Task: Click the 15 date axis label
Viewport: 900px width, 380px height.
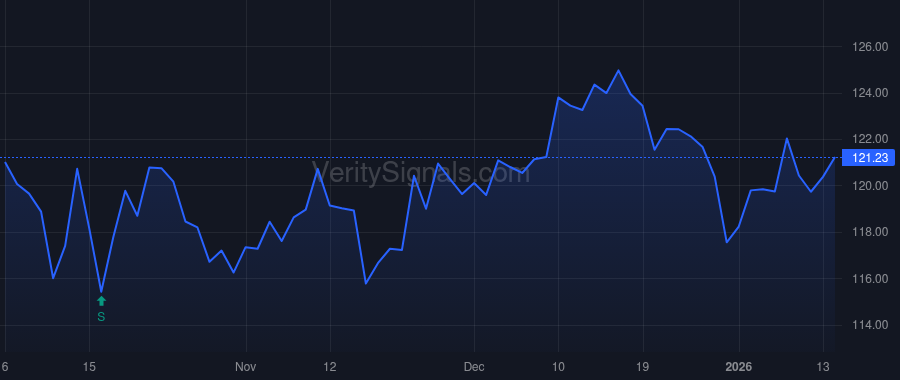Action: 89,367
